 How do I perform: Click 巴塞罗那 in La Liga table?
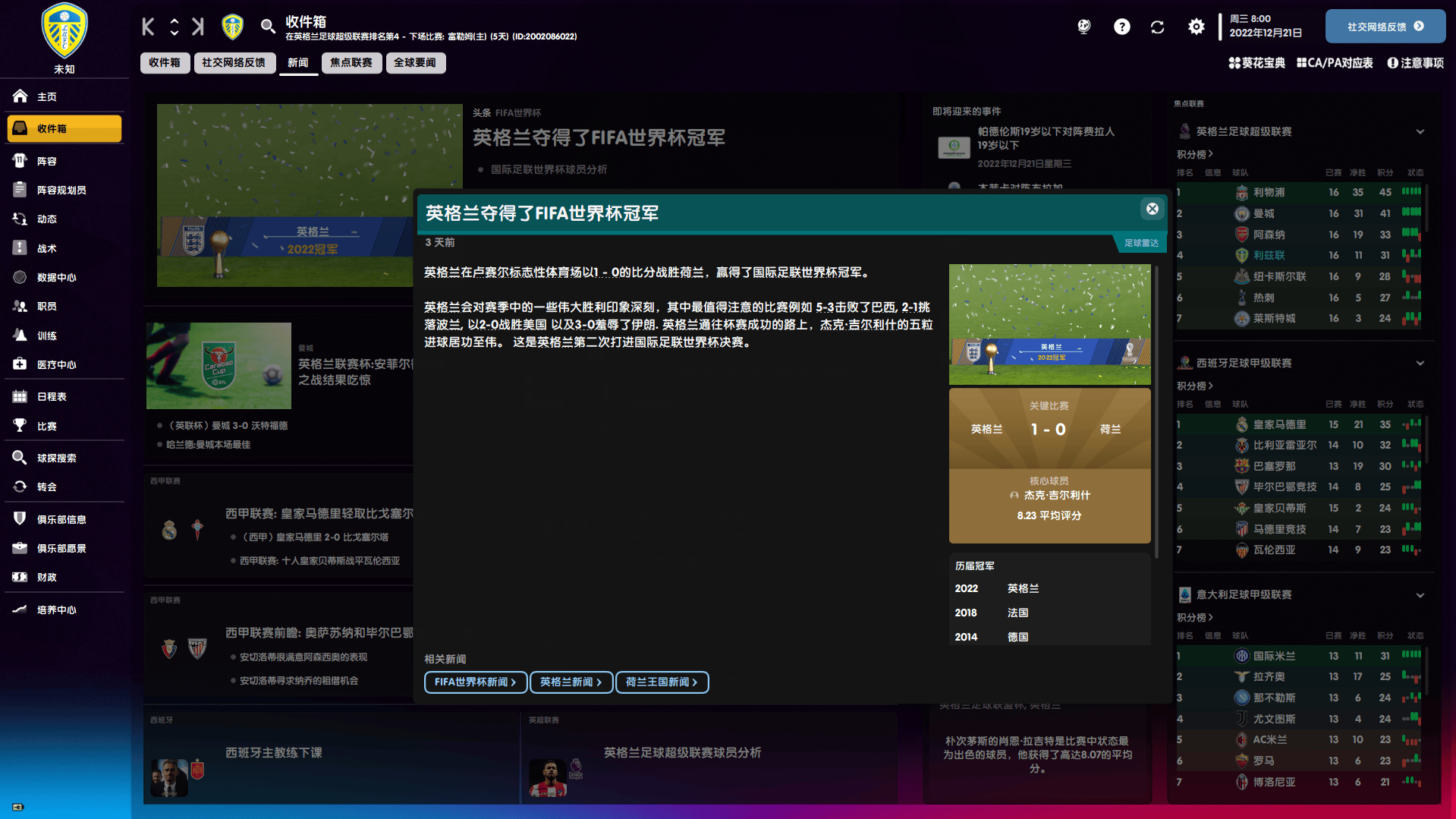click(1274, 466)
